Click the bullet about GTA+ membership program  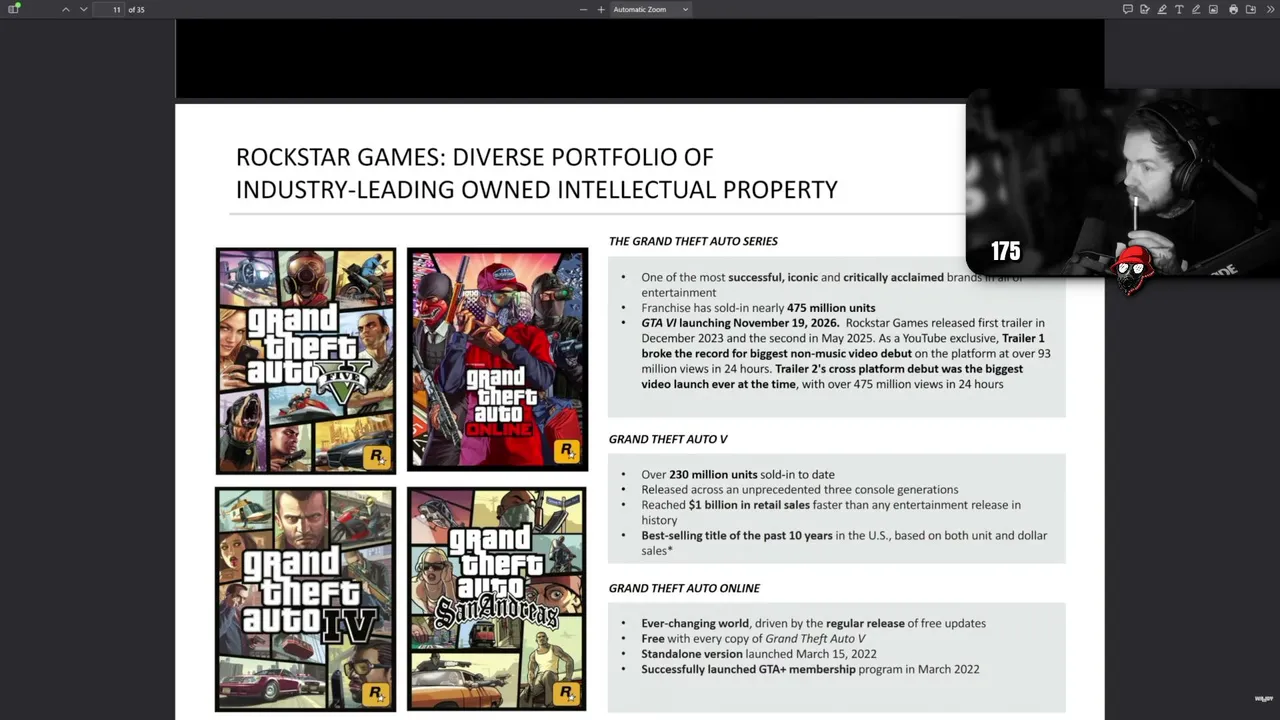click(810, 670)
